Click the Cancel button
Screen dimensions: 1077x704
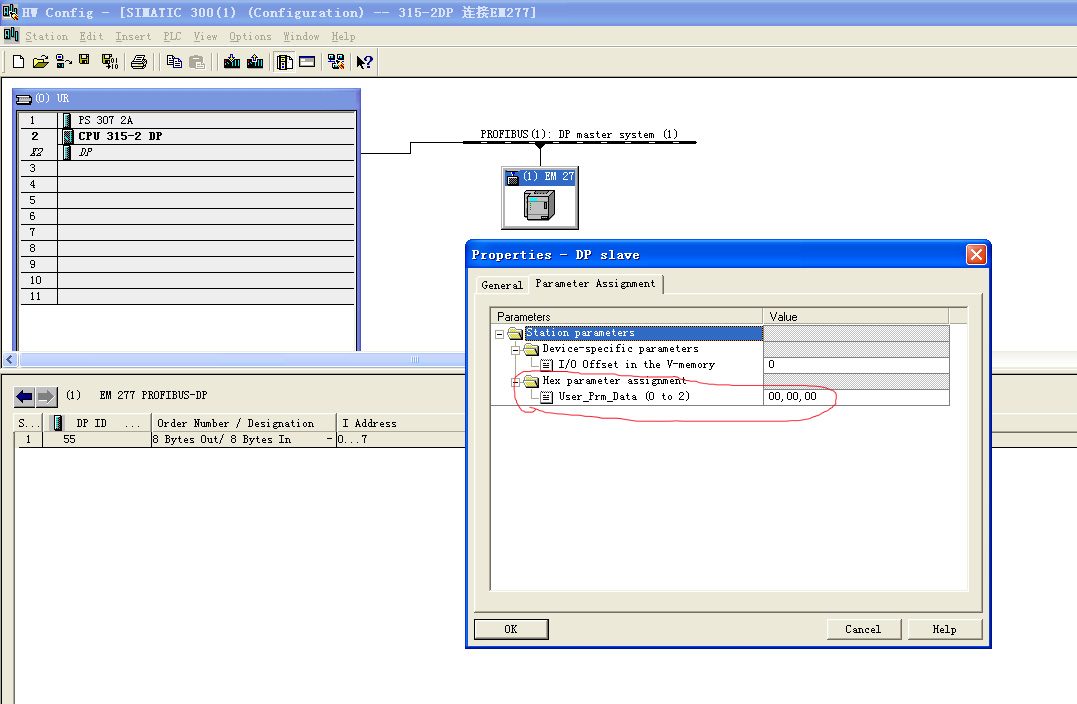pos(863,629)
